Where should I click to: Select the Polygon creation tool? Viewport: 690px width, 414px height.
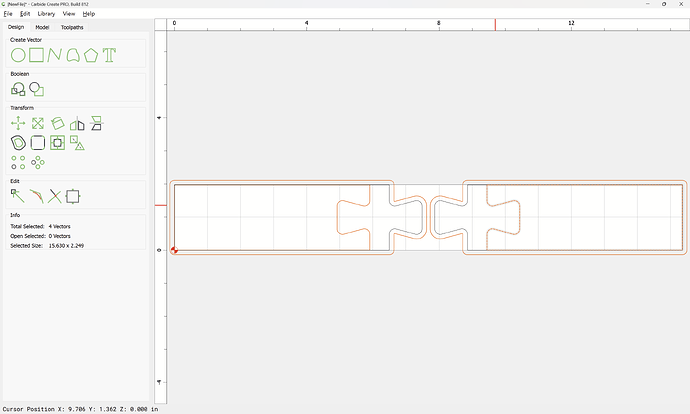coord(91,55)
